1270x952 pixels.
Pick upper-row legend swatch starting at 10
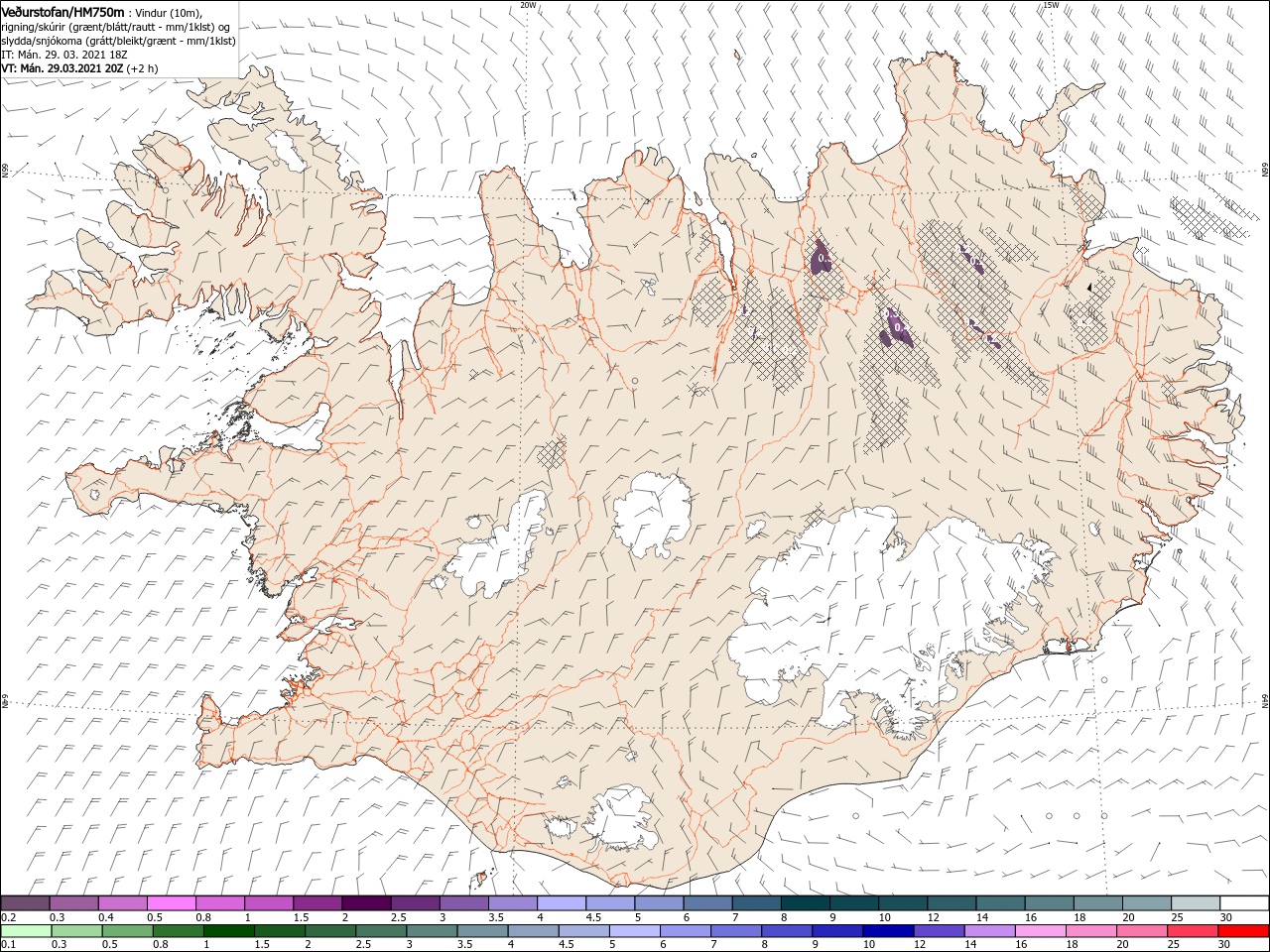pos(902,903)
